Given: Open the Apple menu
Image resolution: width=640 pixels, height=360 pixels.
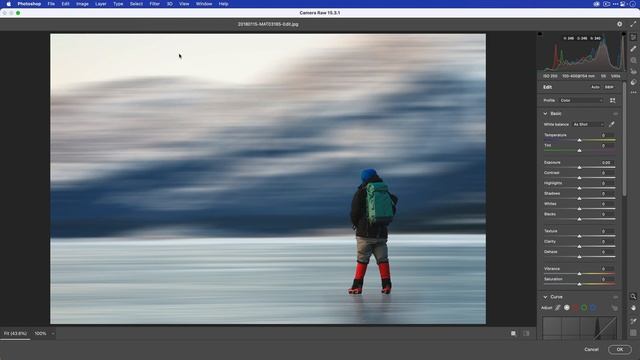Looking at the screenshot, I should 9,4.
